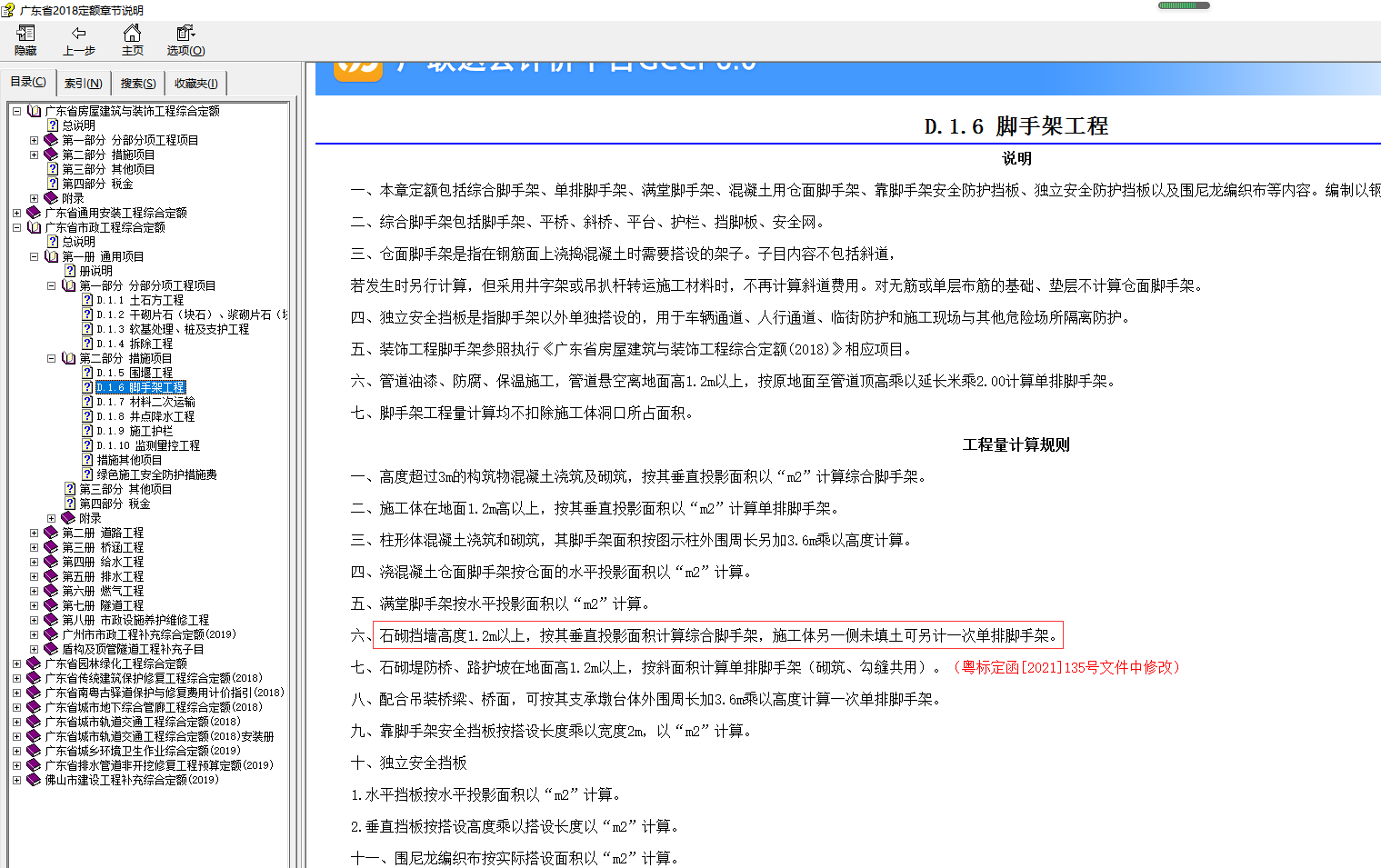Select 广东省传统建筑保护修复工程综合定额(2018)
Viewport: 1381px width, 868px height.
[154, 678]
